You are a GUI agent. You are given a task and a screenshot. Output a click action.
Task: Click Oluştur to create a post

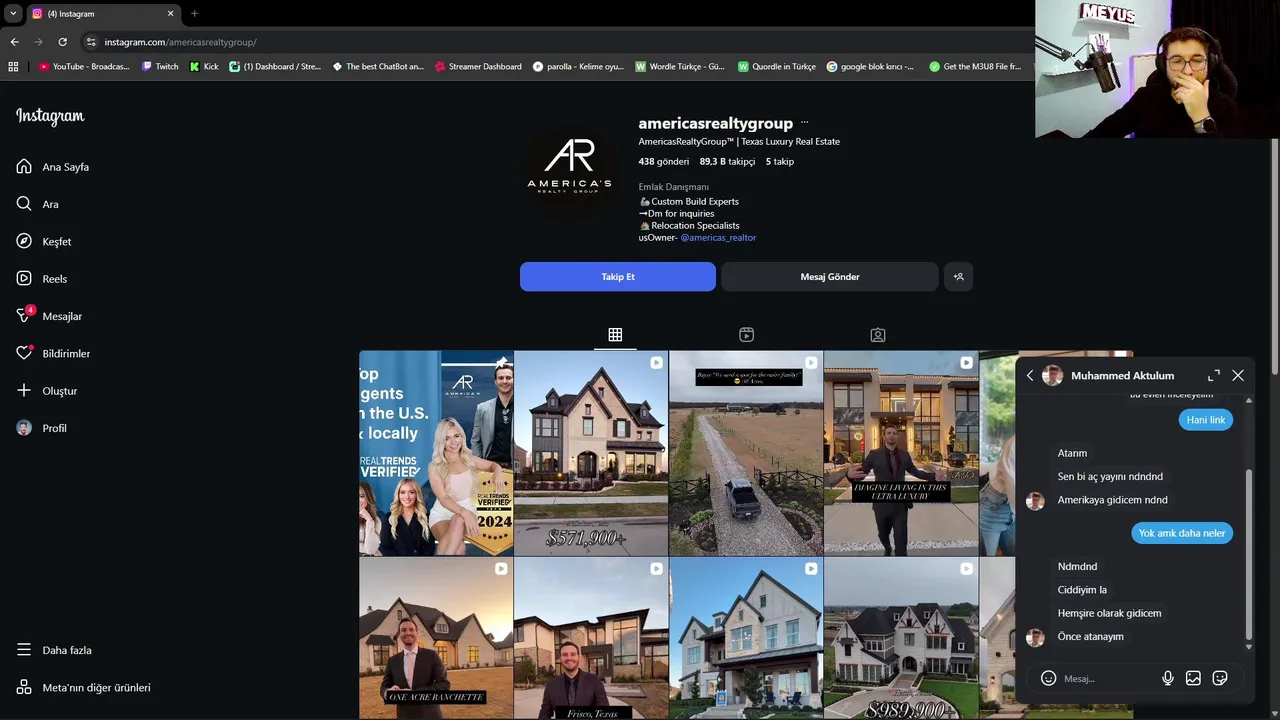pyautogui.click(x=47, y=391)
